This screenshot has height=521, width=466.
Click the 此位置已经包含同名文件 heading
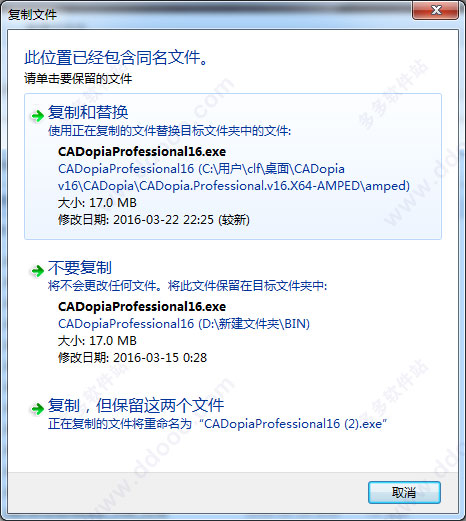116,57
